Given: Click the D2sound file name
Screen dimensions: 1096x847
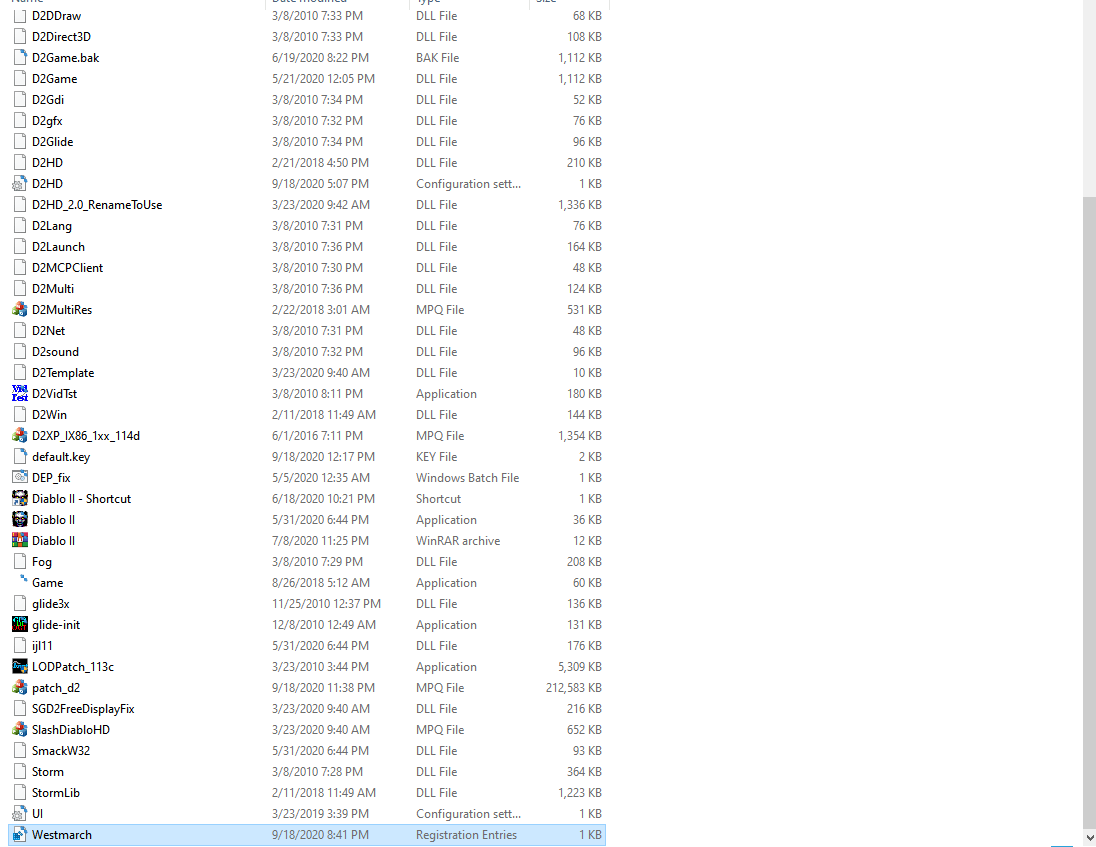Looking at the screenshot, I should click(x=55, y=352).
